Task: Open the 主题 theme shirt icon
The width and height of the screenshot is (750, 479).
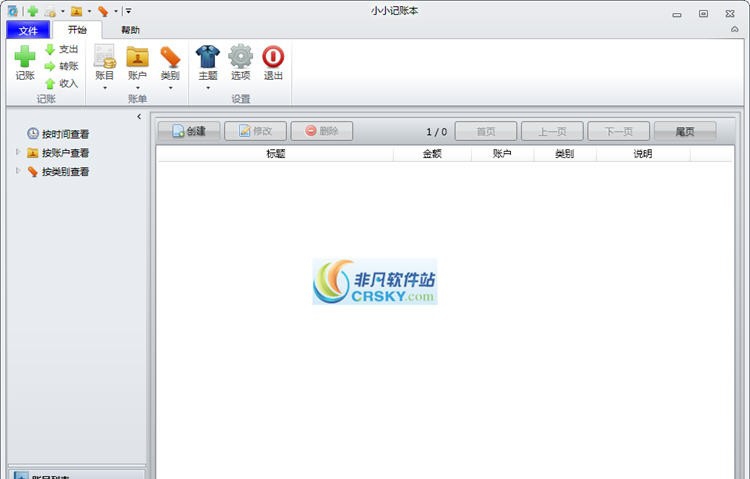Action: tap(208, 58)
